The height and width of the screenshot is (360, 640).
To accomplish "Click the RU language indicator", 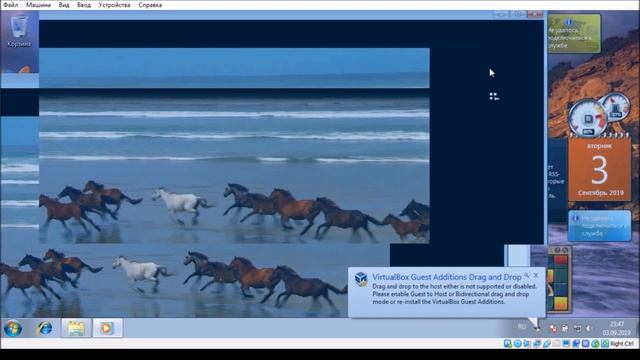I will (x=522, y=327).
